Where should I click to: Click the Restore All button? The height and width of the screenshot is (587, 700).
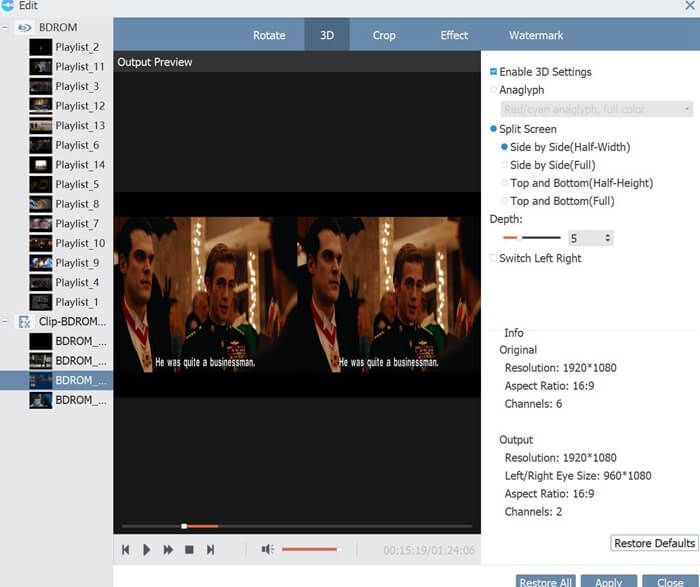pos(546,581)
